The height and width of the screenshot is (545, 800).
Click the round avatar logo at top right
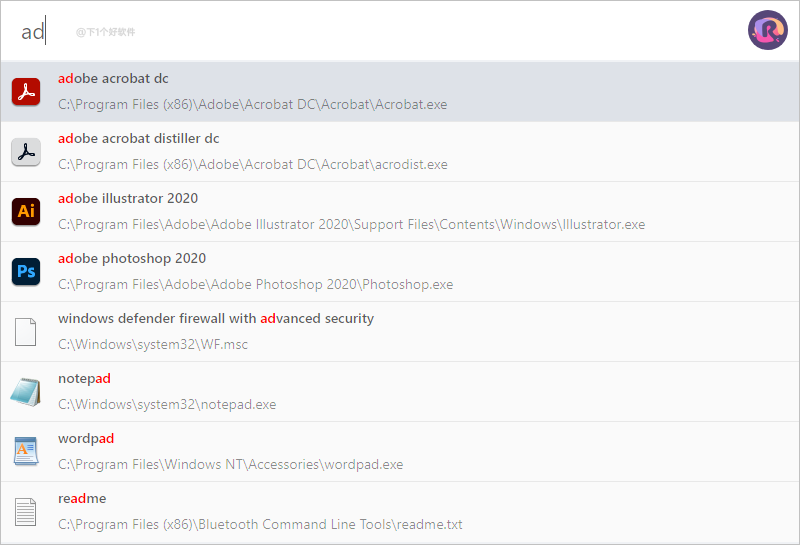pos(768,30)
